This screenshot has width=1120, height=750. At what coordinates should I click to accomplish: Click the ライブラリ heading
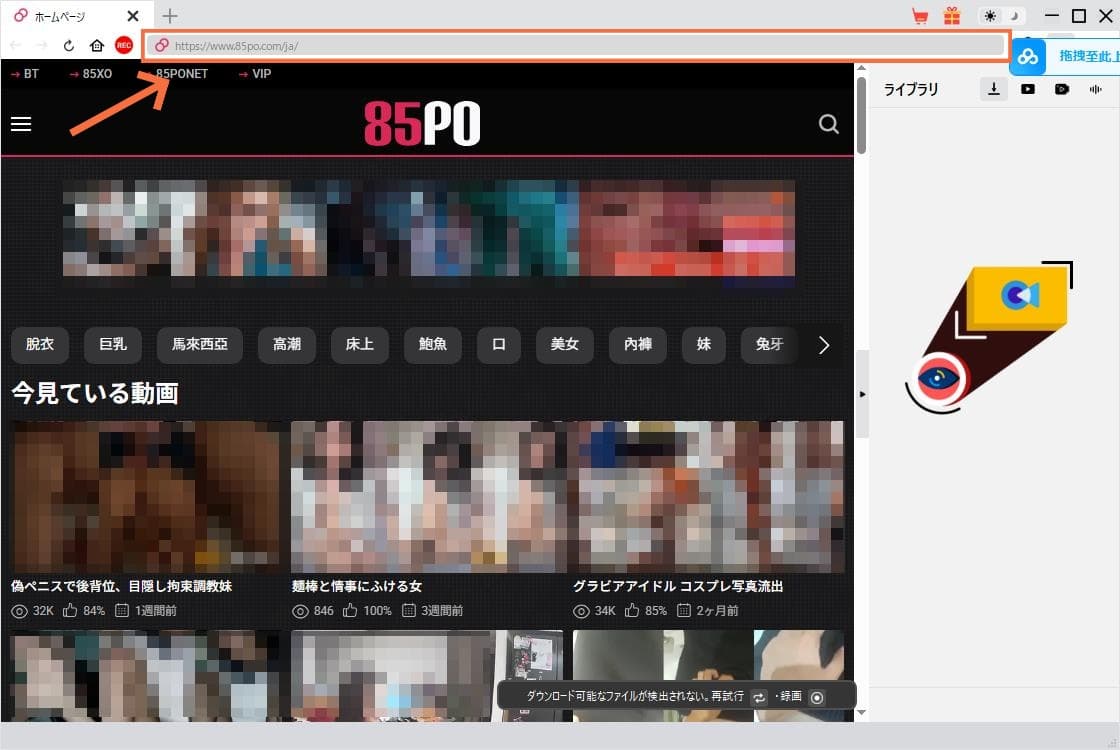point(911,89)
